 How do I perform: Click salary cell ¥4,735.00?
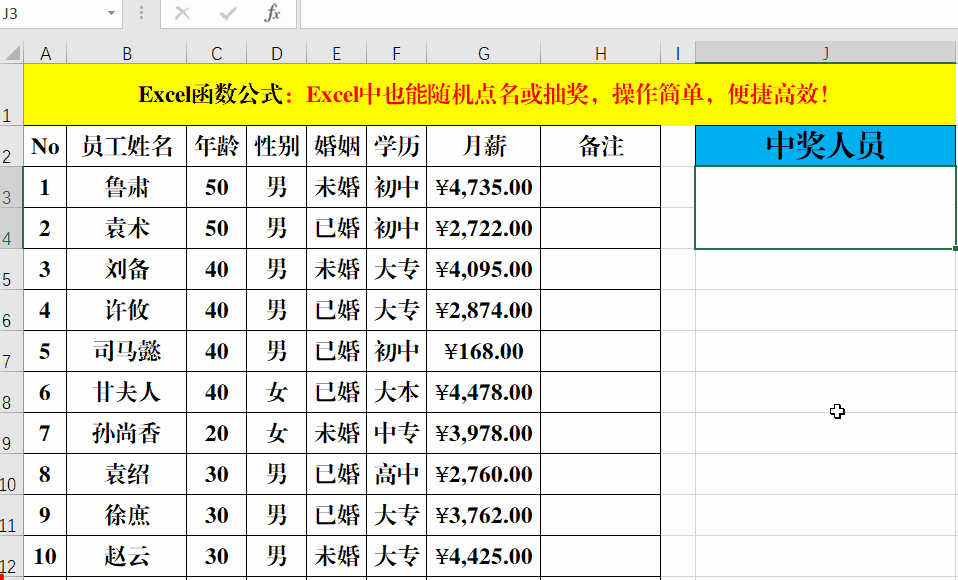click(x=483, y=187)
